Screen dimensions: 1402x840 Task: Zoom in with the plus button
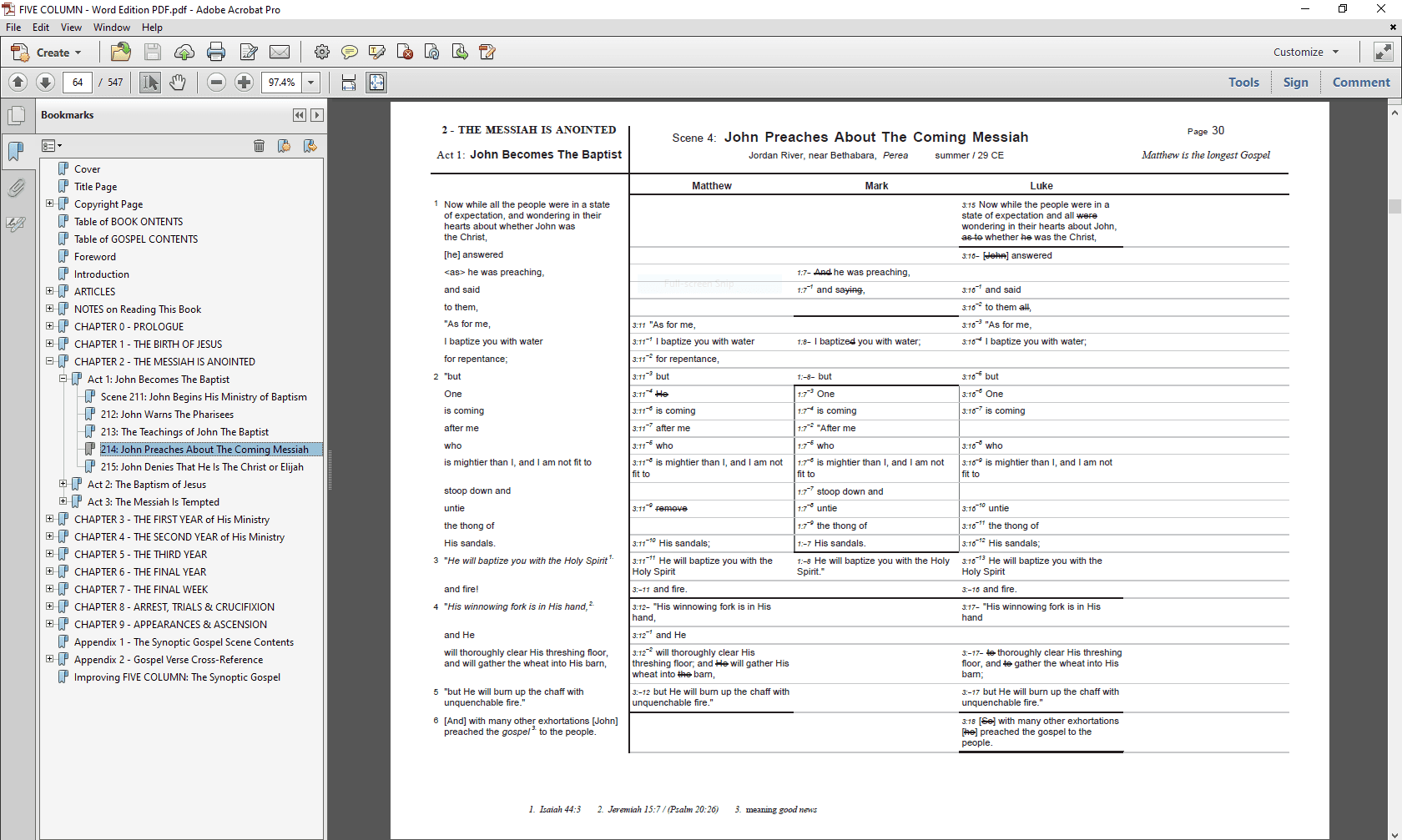244,82
